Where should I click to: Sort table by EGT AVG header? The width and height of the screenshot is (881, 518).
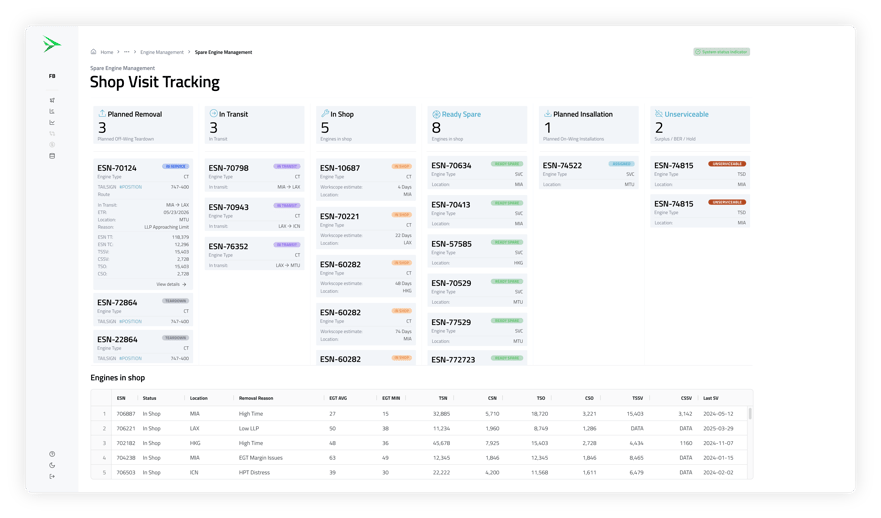pos(338,398)
